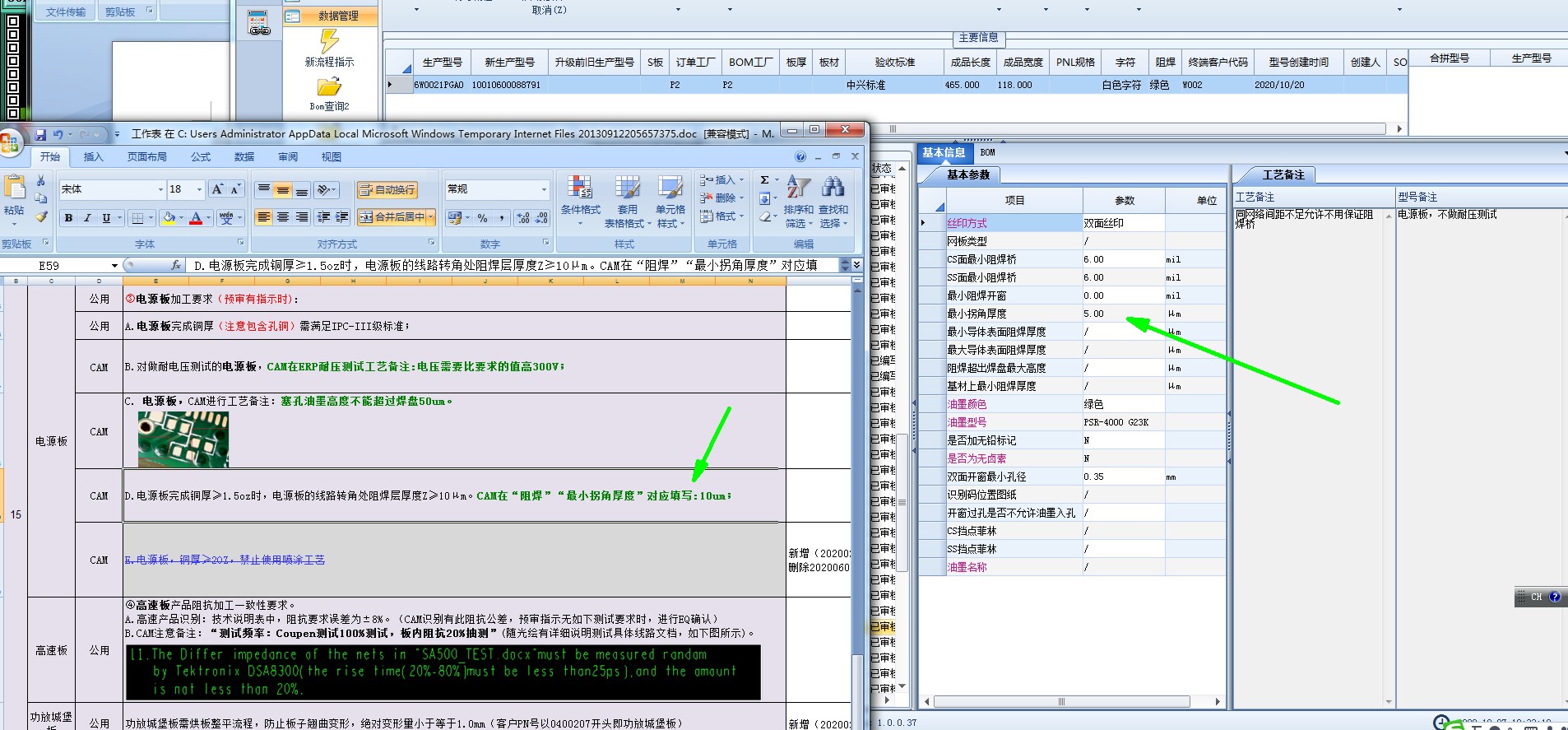Click the 合并后居中 merge button
This screenshot has height=730, width=1568.
(x=392, y=217)
